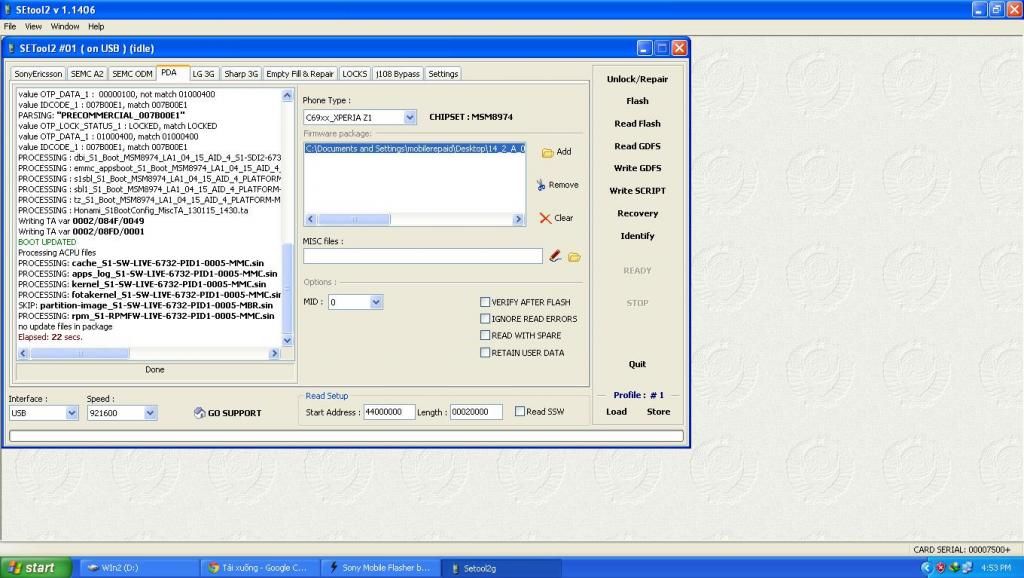Click the Quit button

(x=637, y=364)
